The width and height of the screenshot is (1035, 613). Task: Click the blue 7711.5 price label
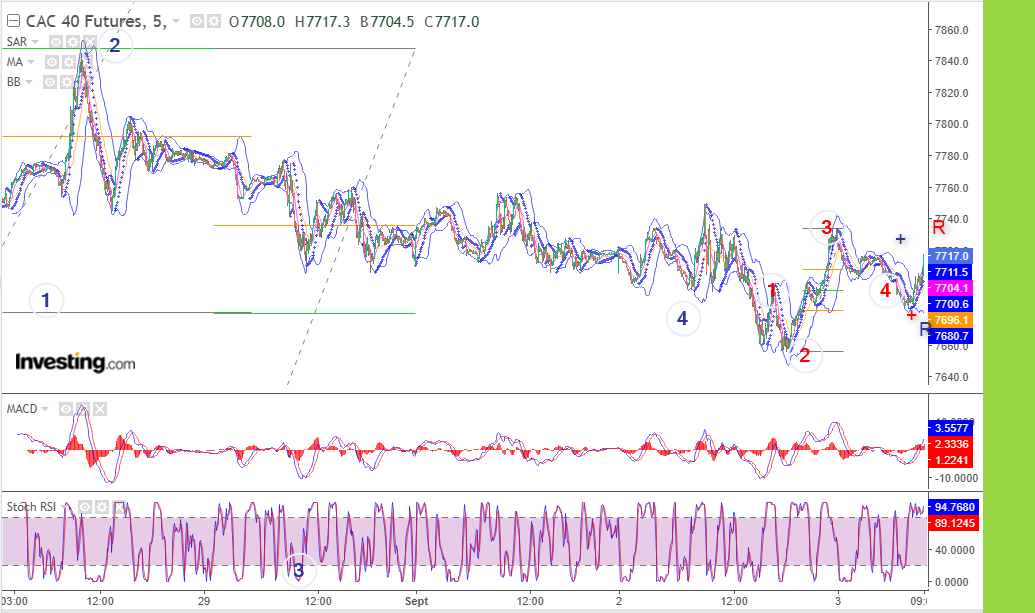951,272
